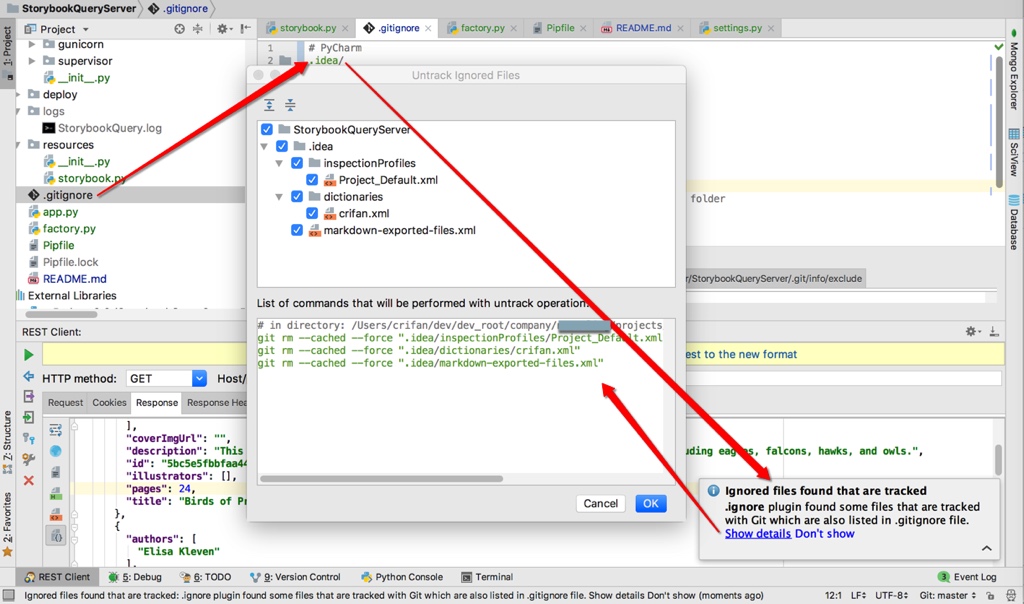The image size is (1024, 604).
Task: Click the Show details link in notification
Action: 758,533
